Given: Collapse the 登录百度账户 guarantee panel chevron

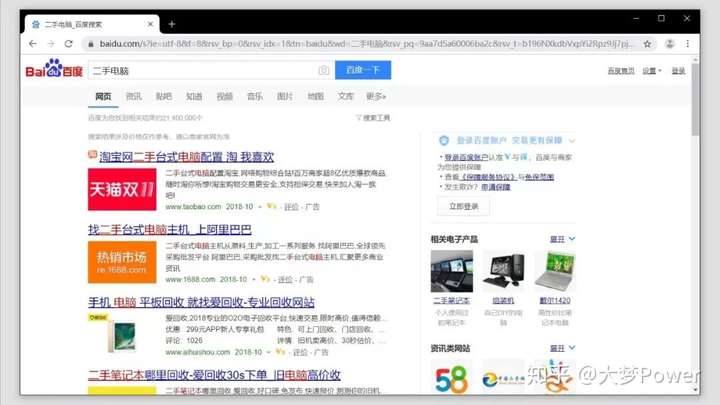Looking at the screenshot, I should point(572,141).
